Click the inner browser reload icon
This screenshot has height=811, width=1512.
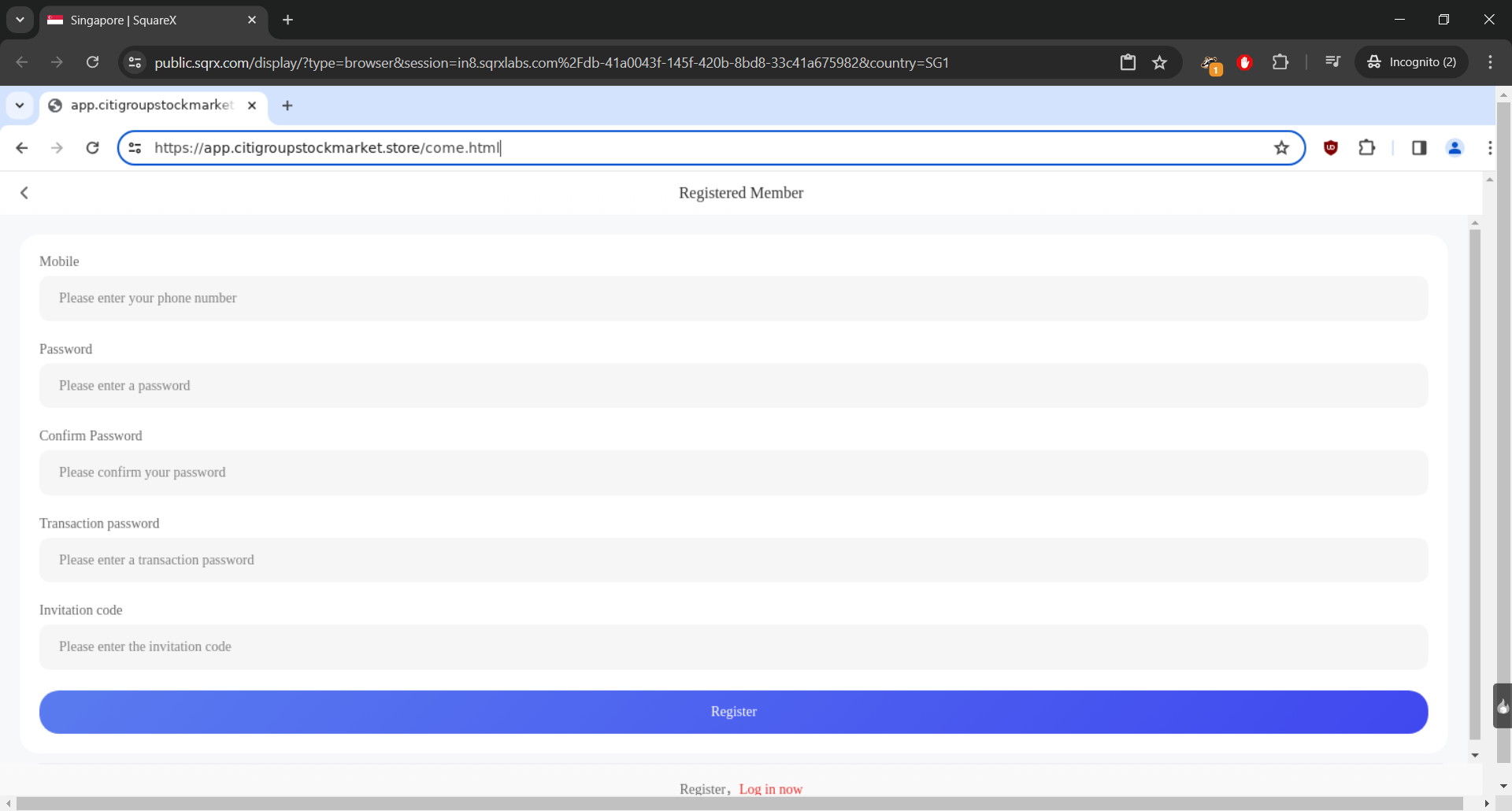[x=92, y=148]
